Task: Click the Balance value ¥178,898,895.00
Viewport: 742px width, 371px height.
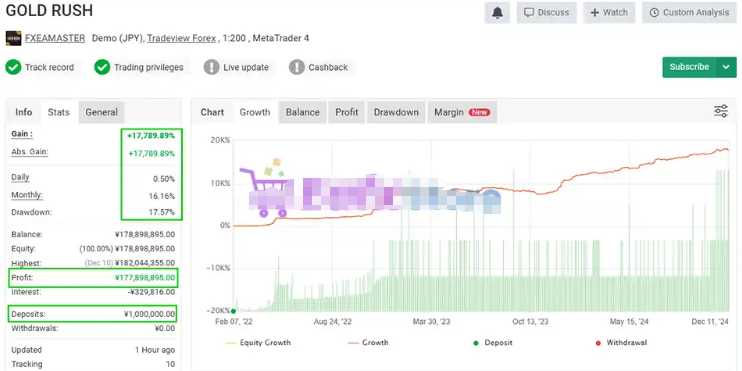Action: (145, 234)
